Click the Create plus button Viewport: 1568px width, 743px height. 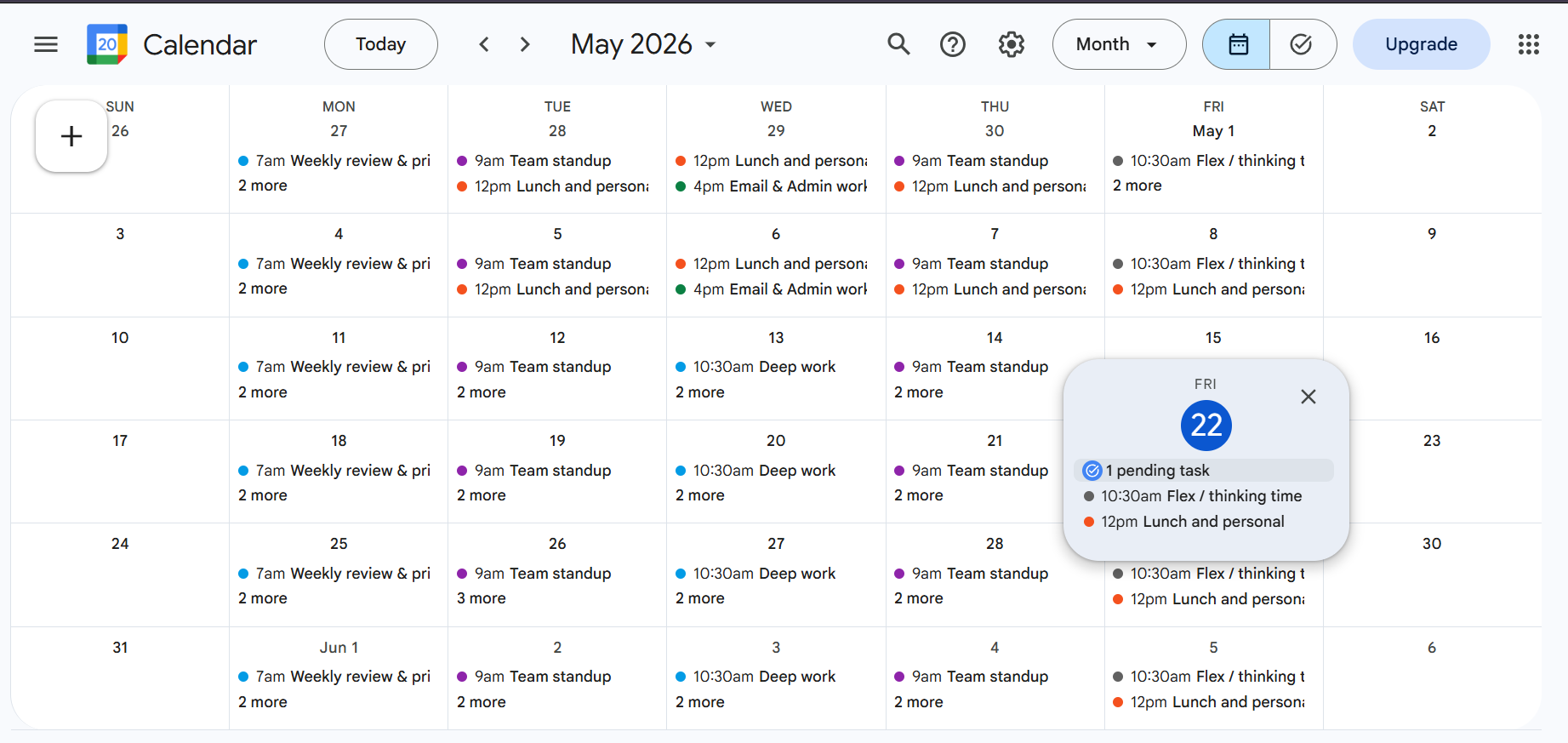click(71, 136)
